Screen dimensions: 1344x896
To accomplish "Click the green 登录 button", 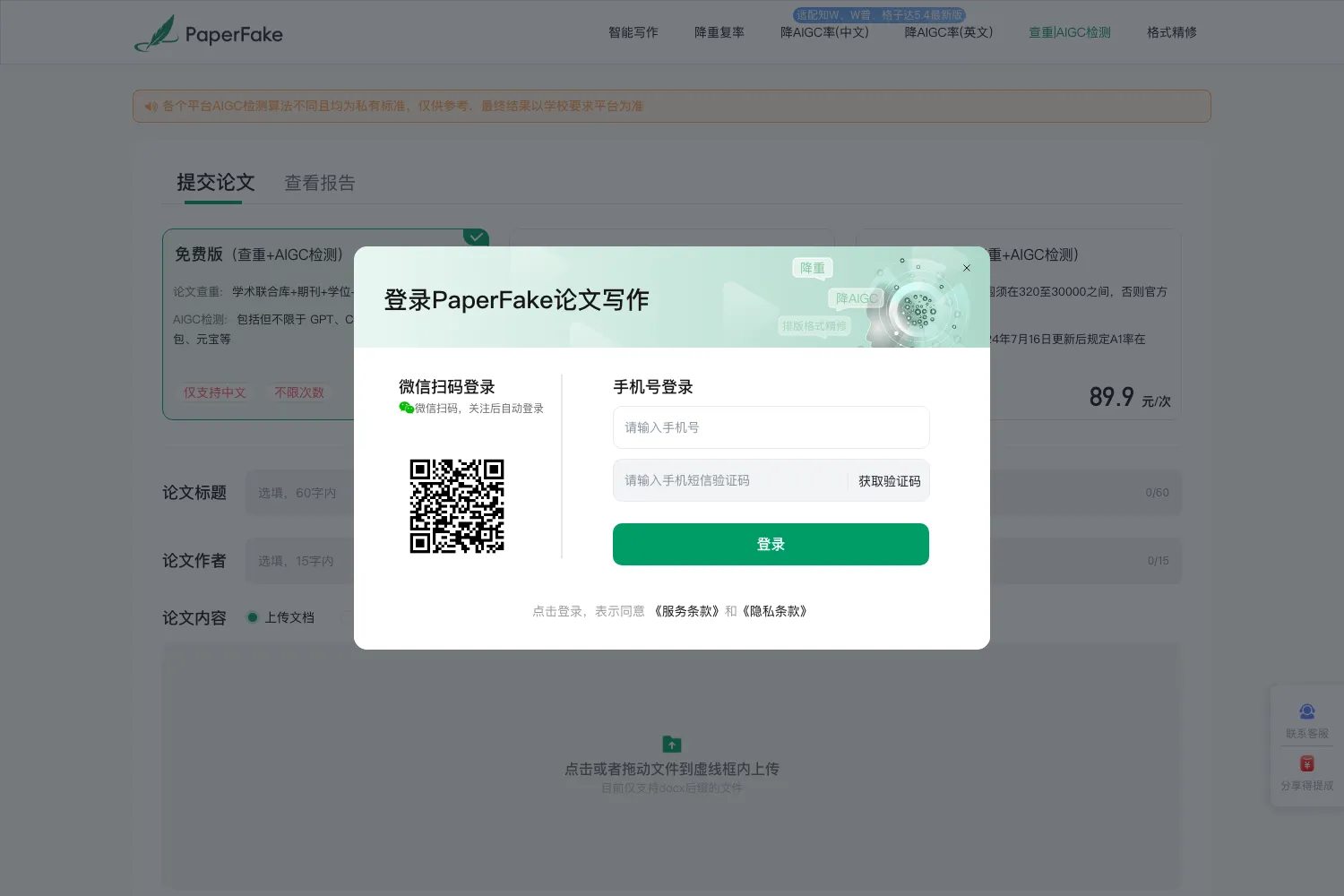I will point(771,544).
